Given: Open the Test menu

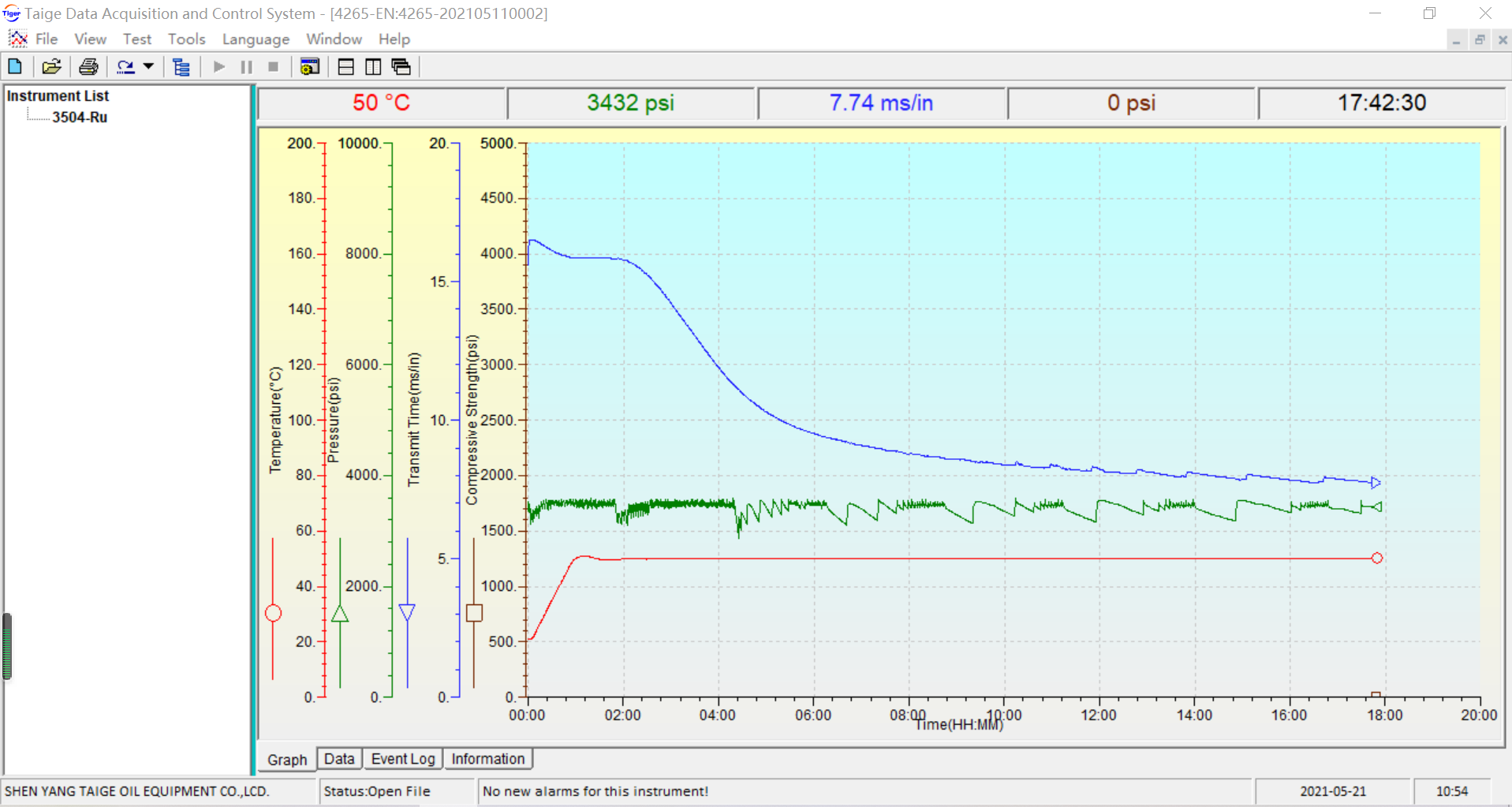Looking at the screenshot, I should (x=137, y=39).
